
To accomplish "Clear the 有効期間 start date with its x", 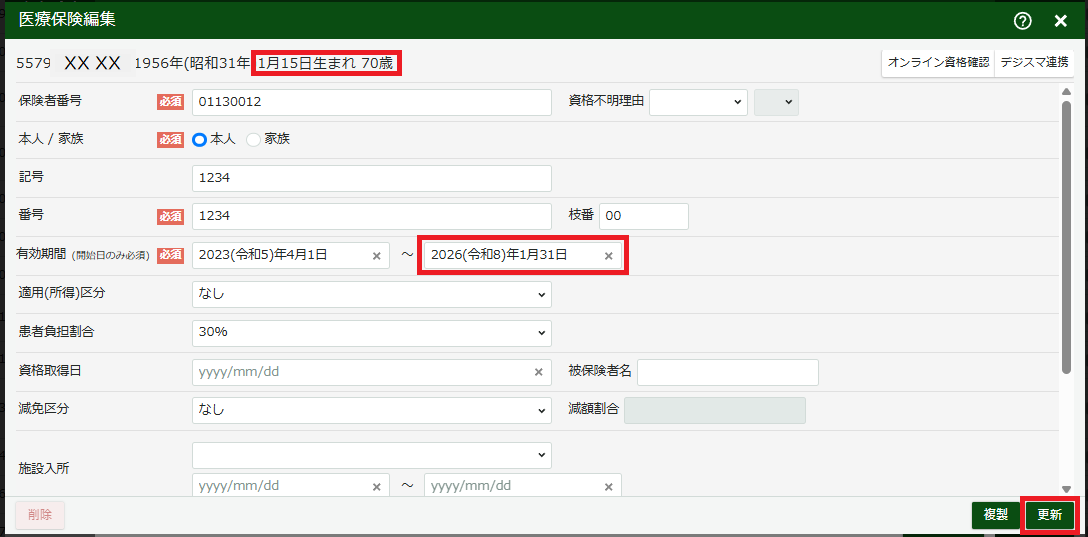I will 377,256.
